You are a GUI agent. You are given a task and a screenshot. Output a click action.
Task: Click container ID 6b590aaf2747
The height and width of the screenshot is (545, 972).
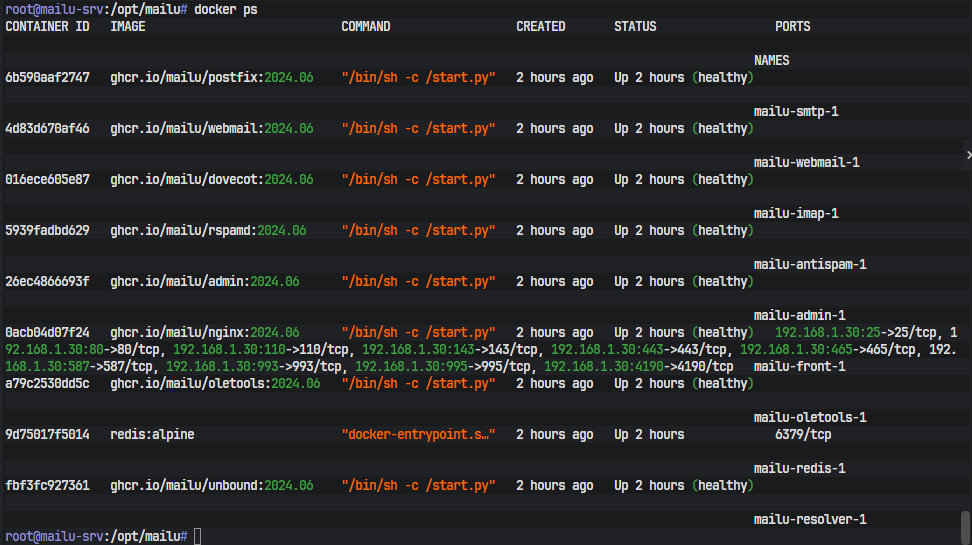click(47, 77)
